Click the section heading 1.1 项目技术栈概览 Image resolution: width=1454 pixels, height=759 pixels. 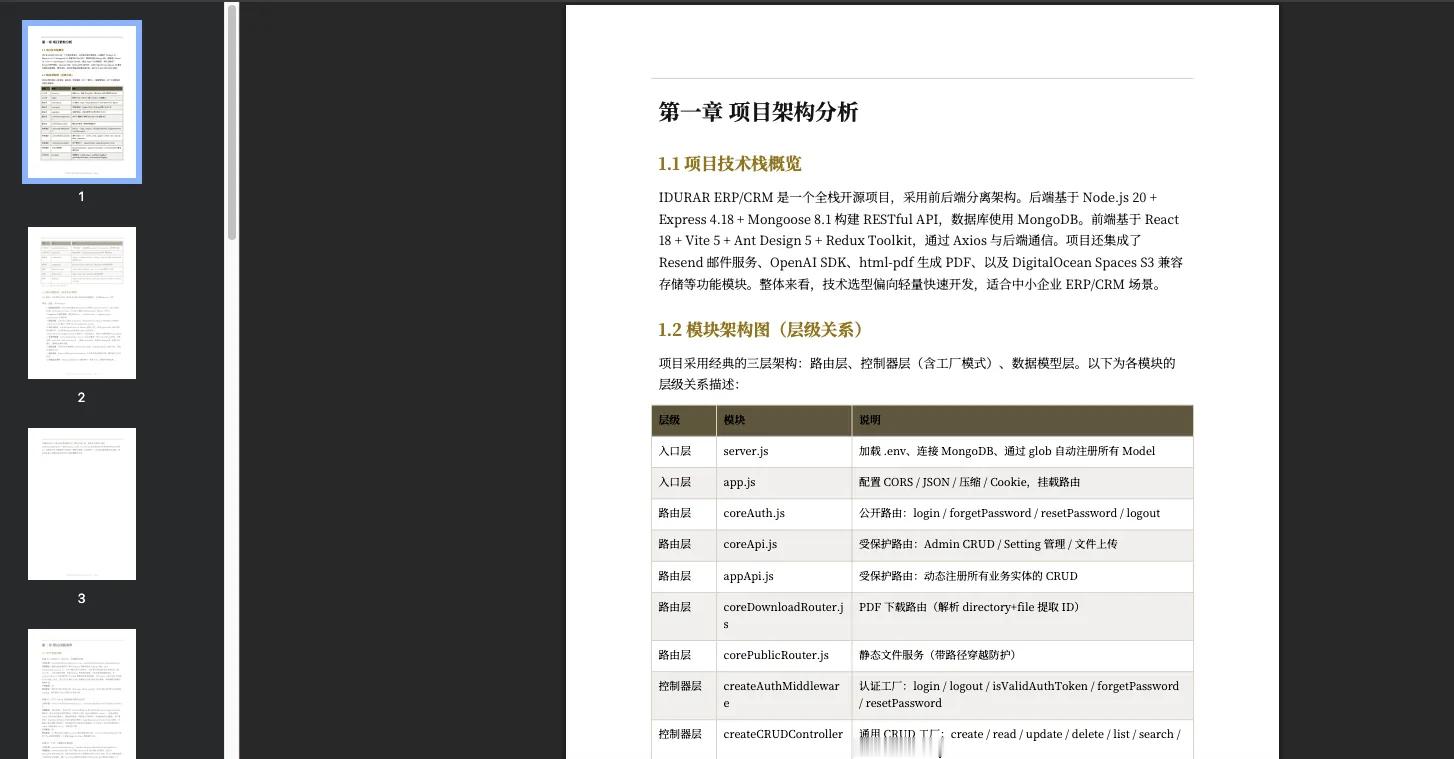[730, 164]
